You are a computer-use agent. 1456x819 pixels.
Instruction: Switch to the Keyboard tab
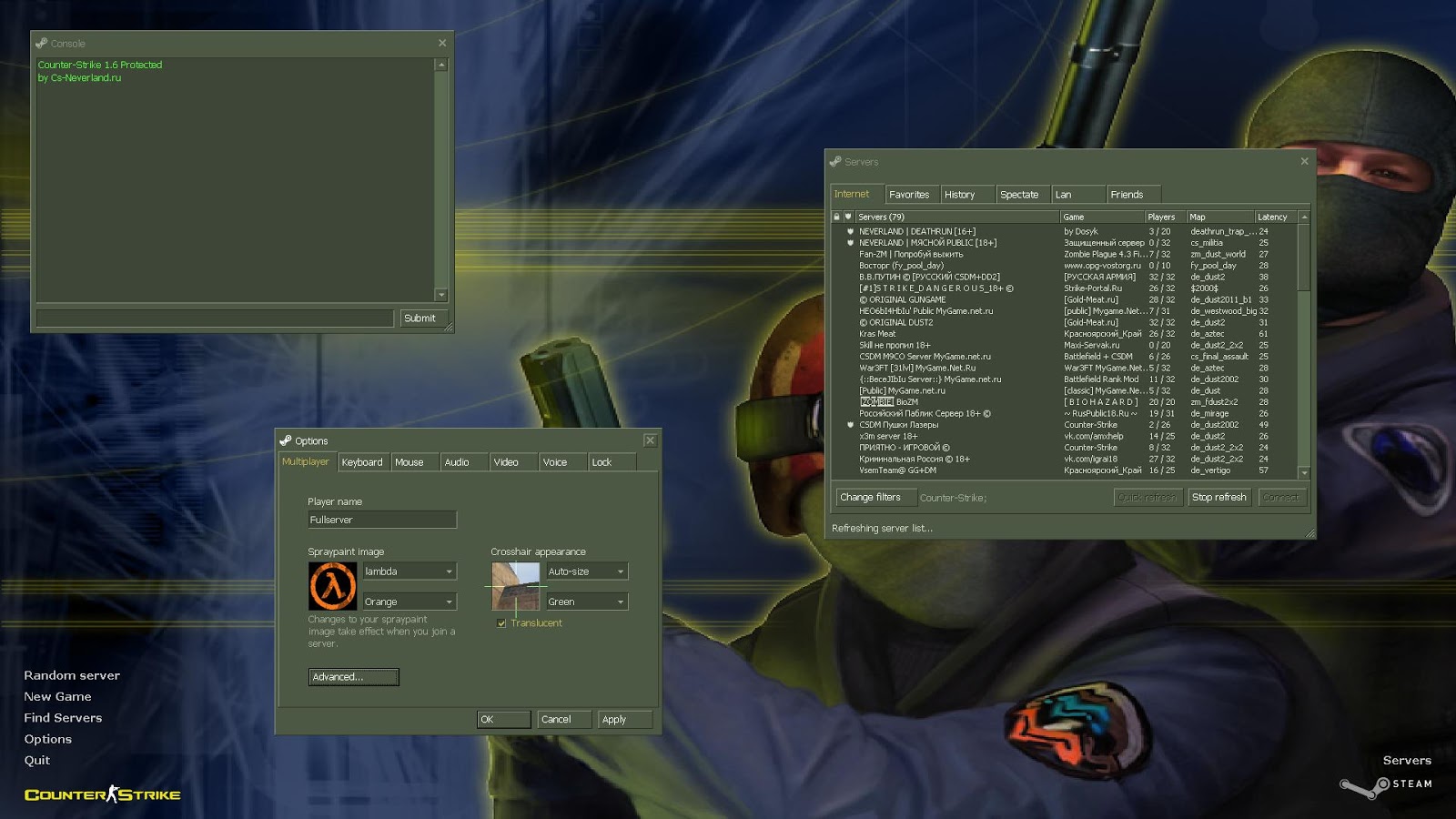click(362, 462)
